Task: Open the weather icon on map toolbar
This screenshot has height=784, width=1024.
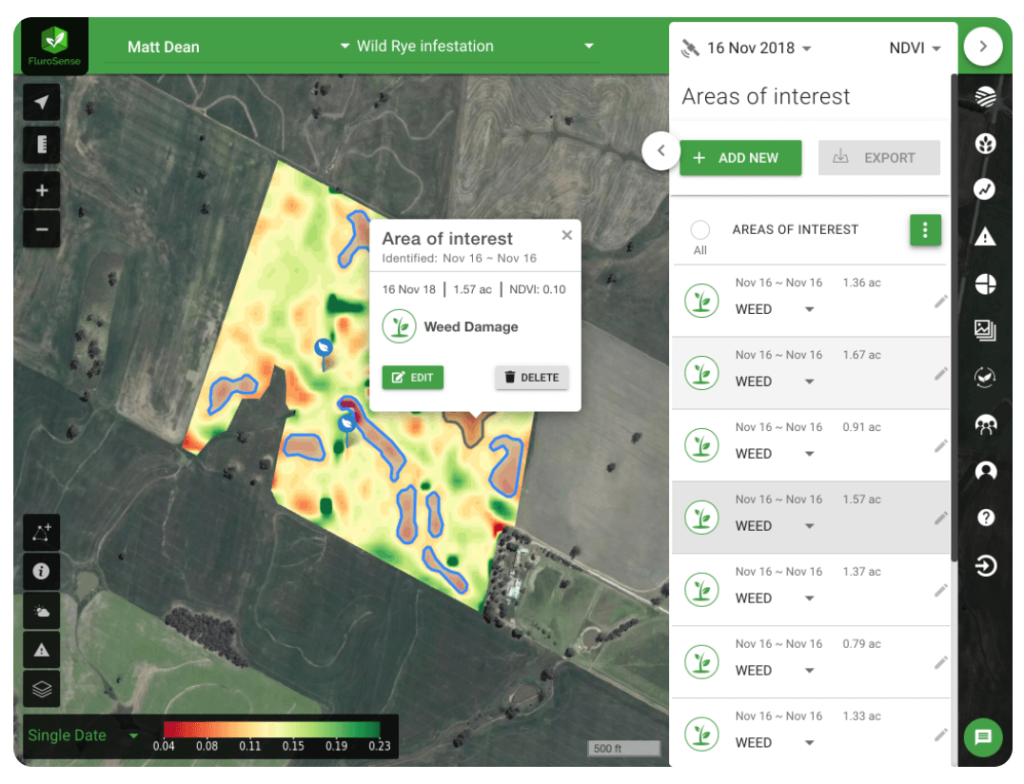Action: pyautogui.click(x=41, y=610)
